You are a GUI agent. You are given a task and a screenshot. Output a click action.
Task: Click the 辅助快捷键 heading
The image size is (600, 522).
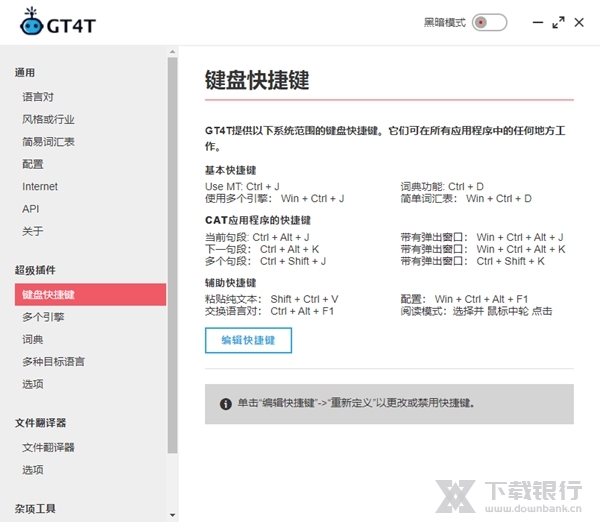(x=230, y=283)
